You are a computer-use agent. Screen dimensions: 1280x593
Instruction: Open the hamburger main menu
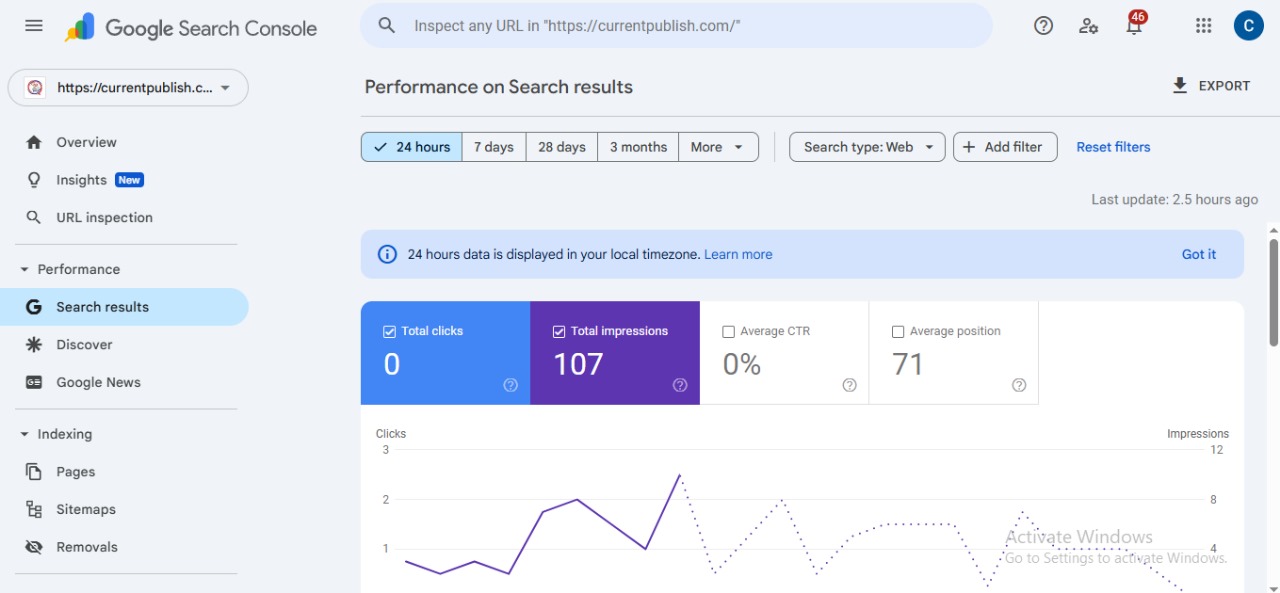[x=34, y=26]
